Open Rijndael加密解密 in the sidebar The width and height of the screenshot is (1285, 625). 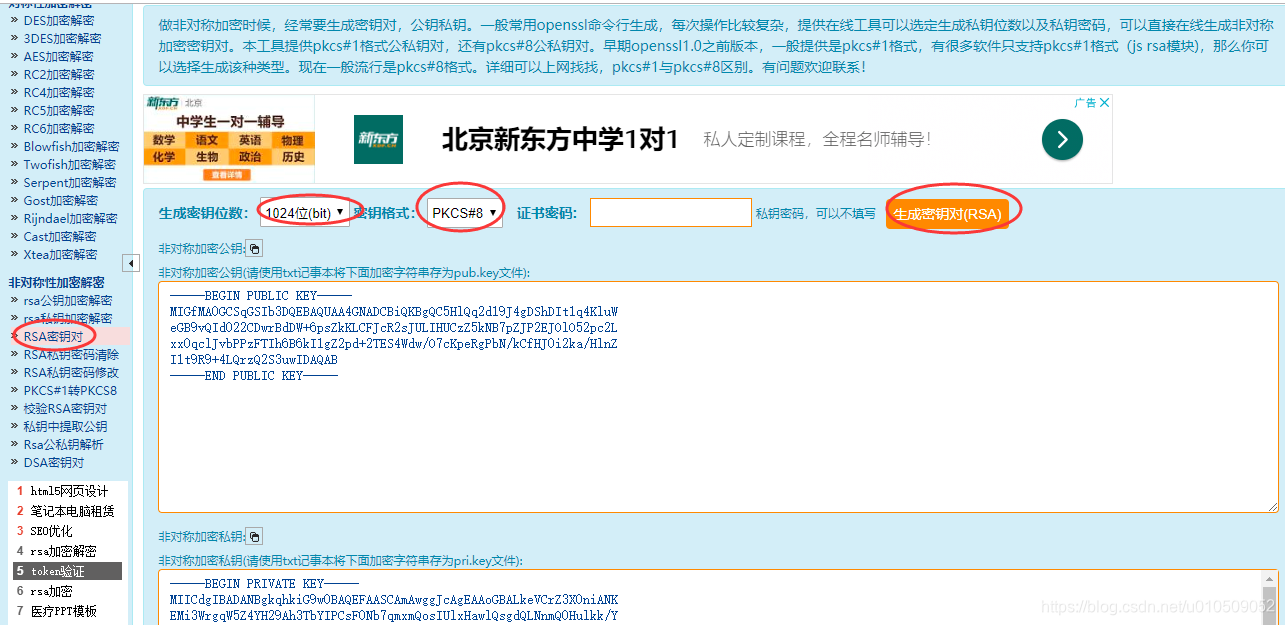click(70, 218)
